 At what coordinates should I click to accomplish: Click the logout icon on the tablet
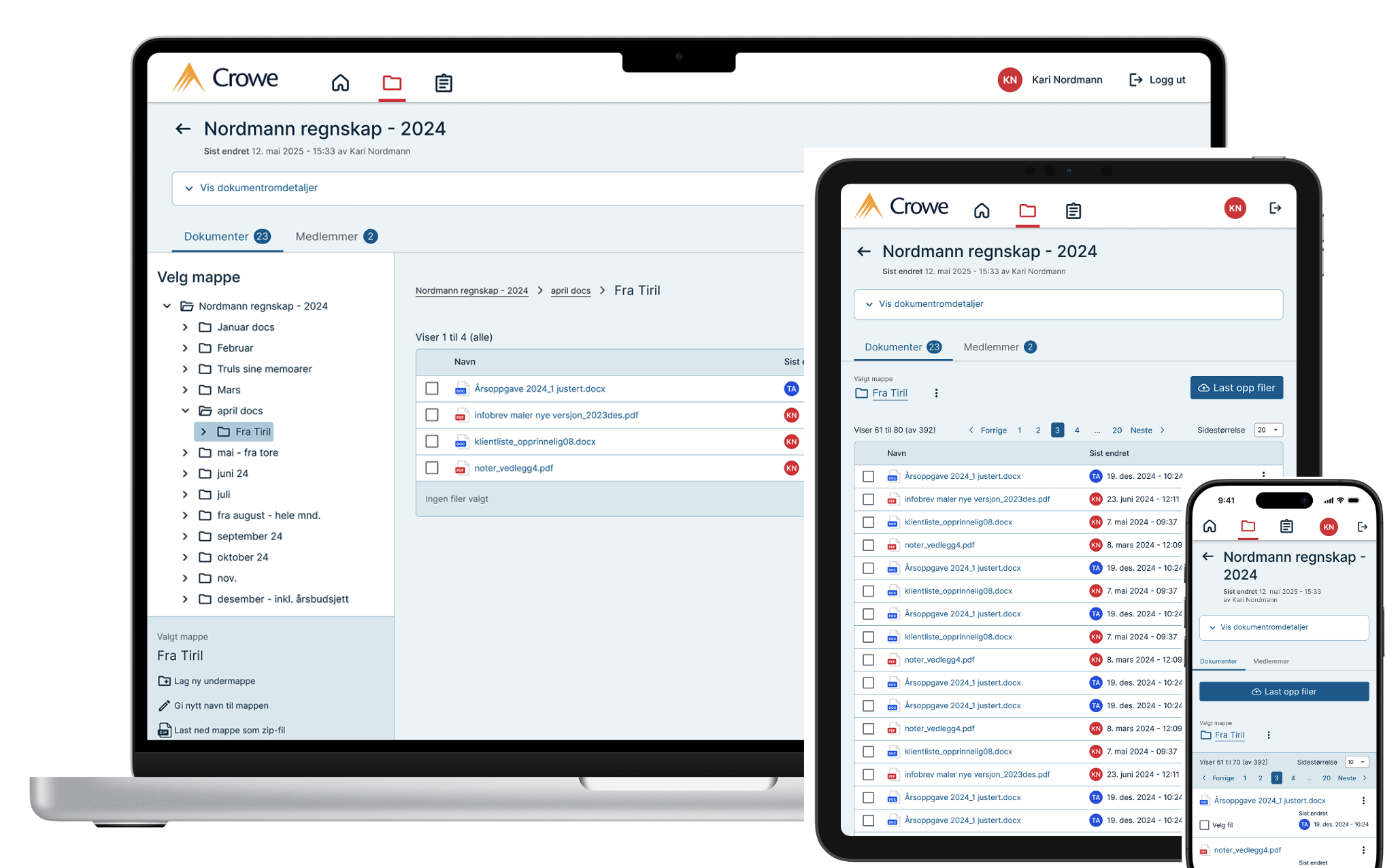1276,208
